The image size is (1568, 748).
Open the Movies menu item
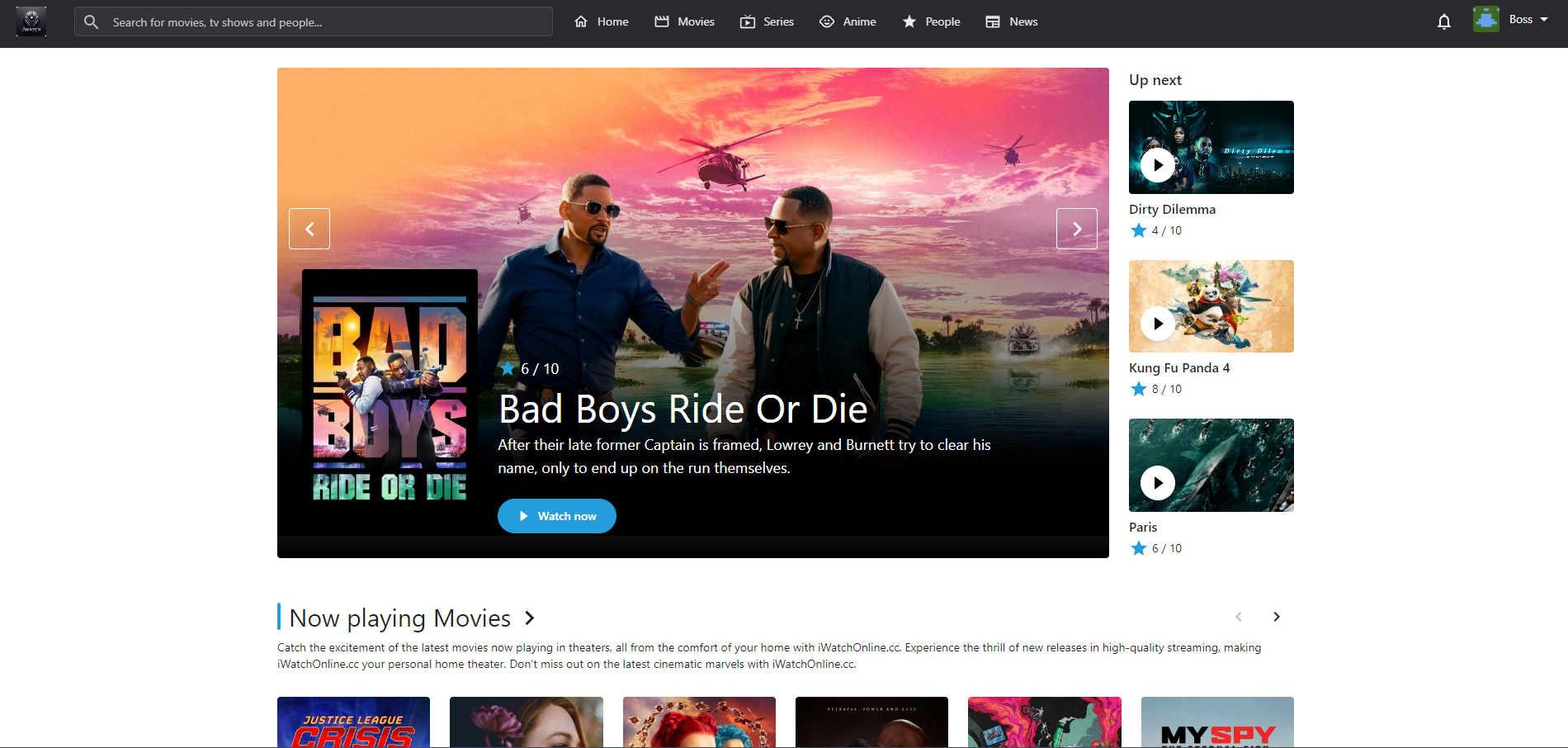click(x=685, y=21)
